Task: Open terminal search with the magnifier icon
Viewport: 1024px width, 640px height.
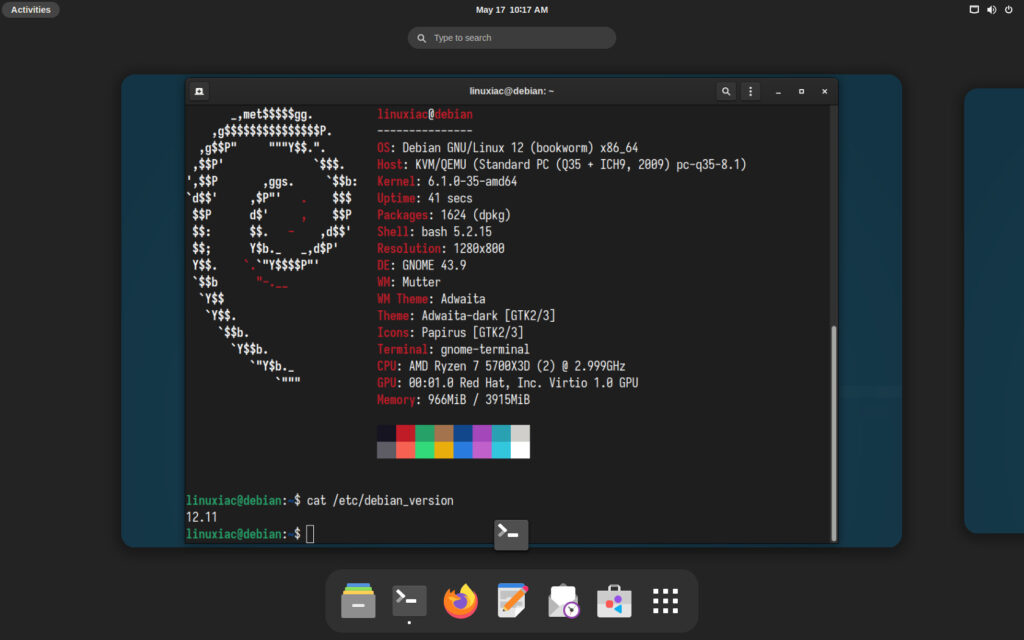Action: click(726, 91)
